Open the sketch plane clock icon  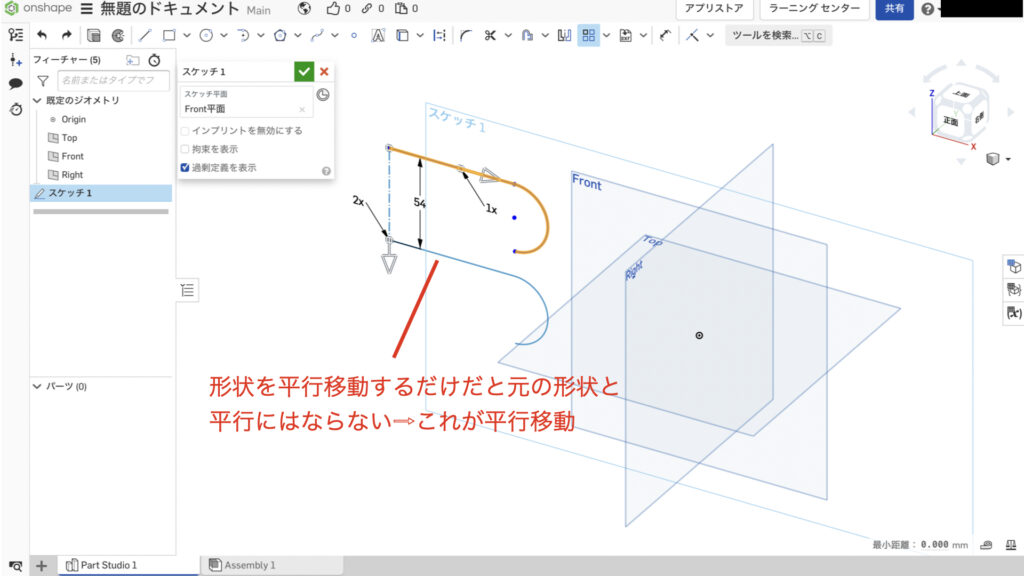(x=323, y=95)
